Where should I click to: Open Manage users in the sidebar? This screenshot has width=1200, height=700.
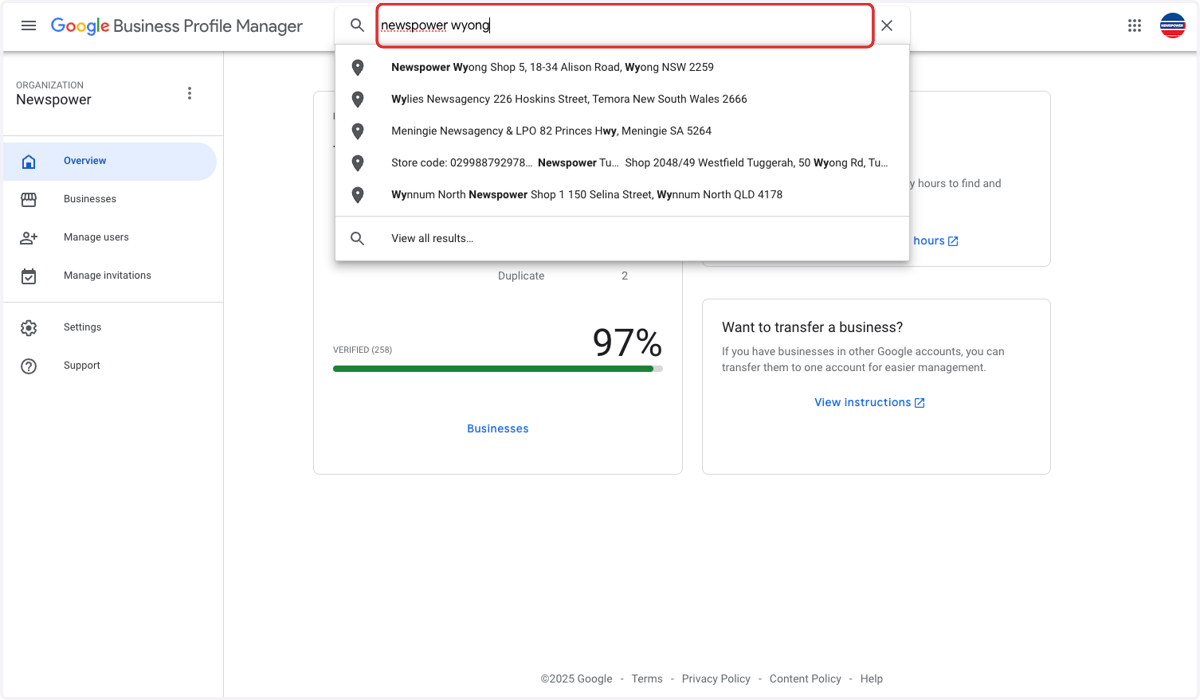tap(110, 237)
